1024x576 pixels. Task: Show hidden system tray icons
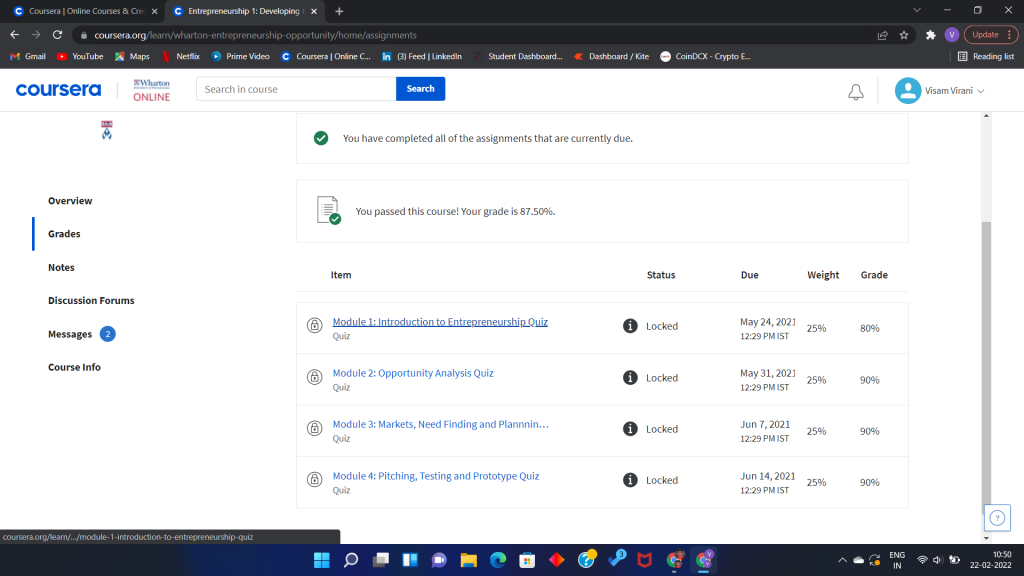(x=842, y=560)
